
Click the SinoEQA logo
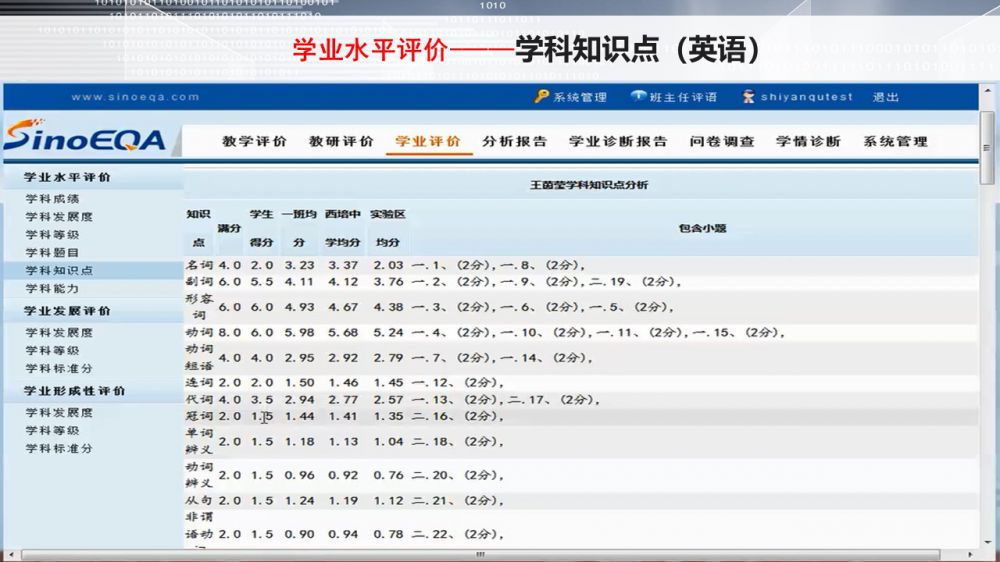84,138
